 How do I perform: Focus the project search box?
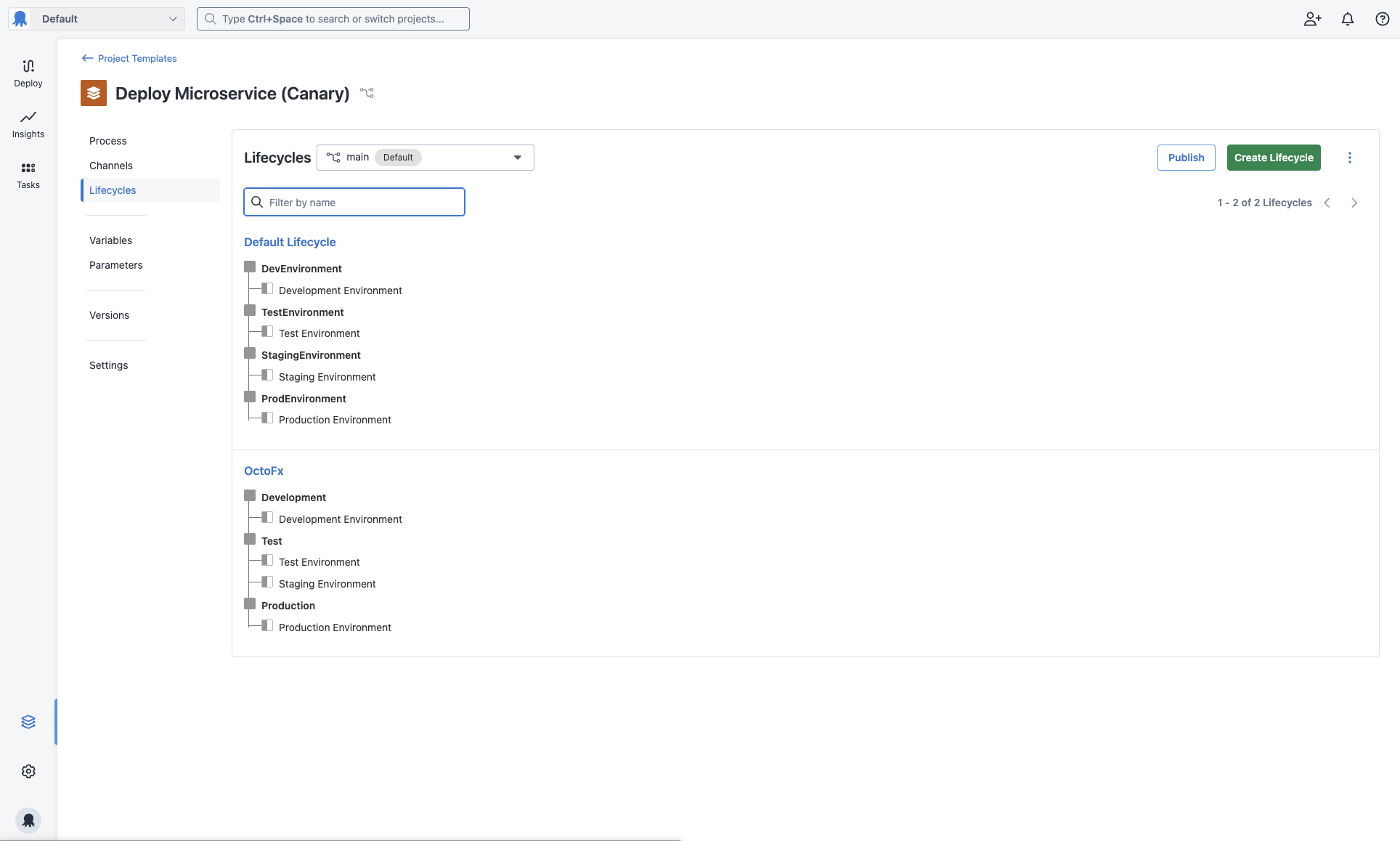(333, 19)
